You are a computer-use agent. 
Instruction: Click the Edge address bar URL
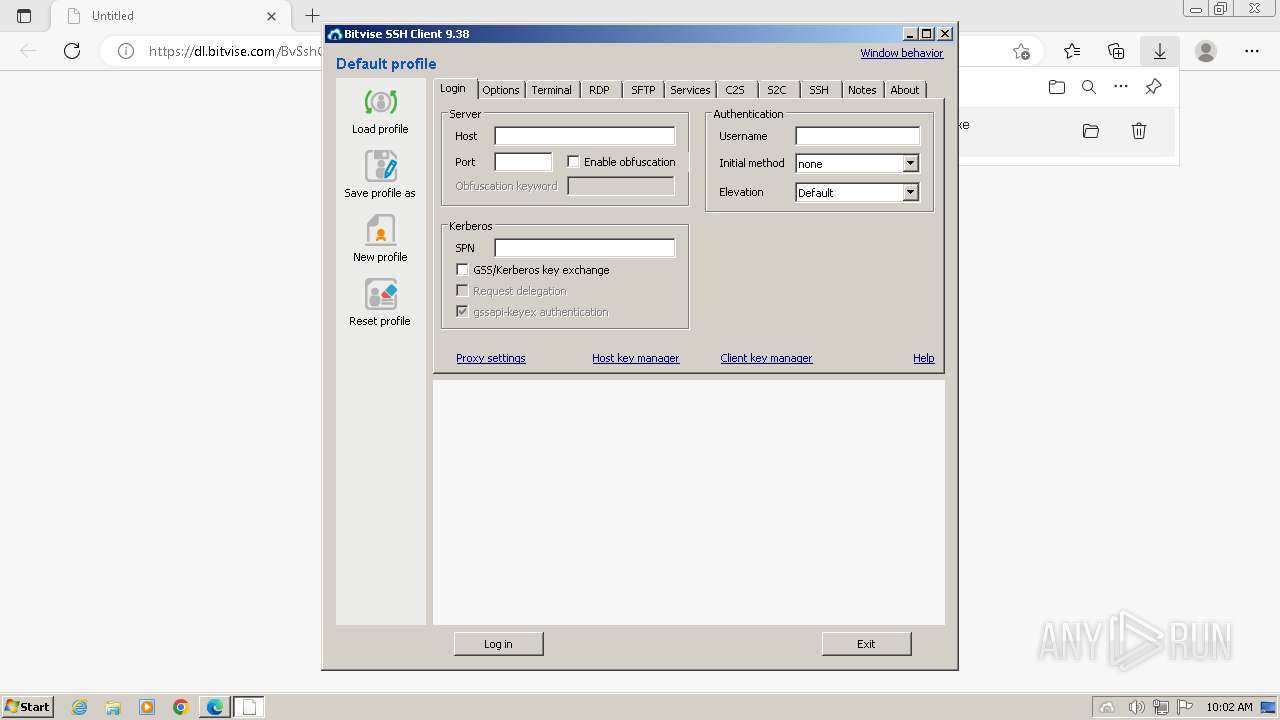235,51
